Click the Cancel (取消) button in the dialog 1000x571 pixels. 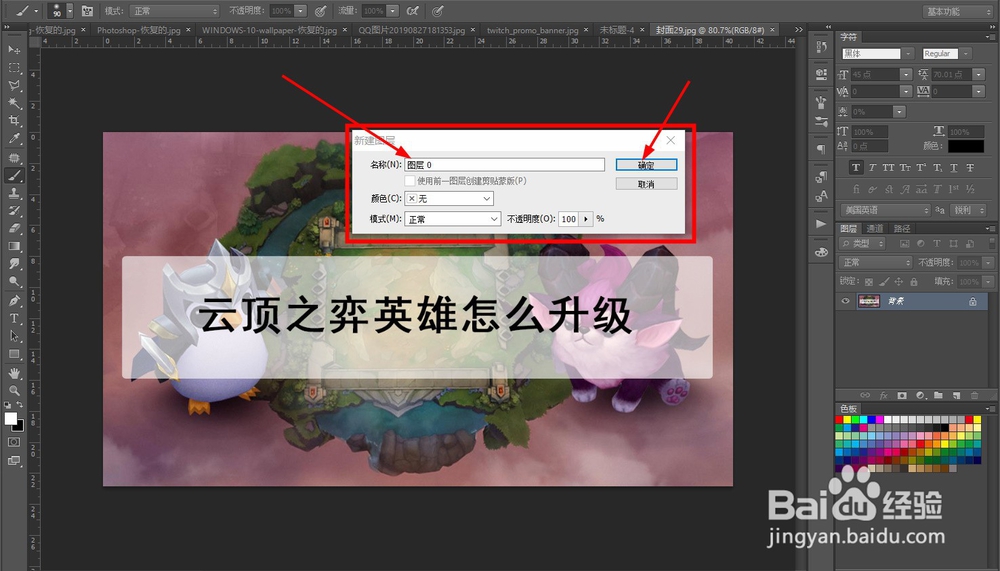coord(646,184)
